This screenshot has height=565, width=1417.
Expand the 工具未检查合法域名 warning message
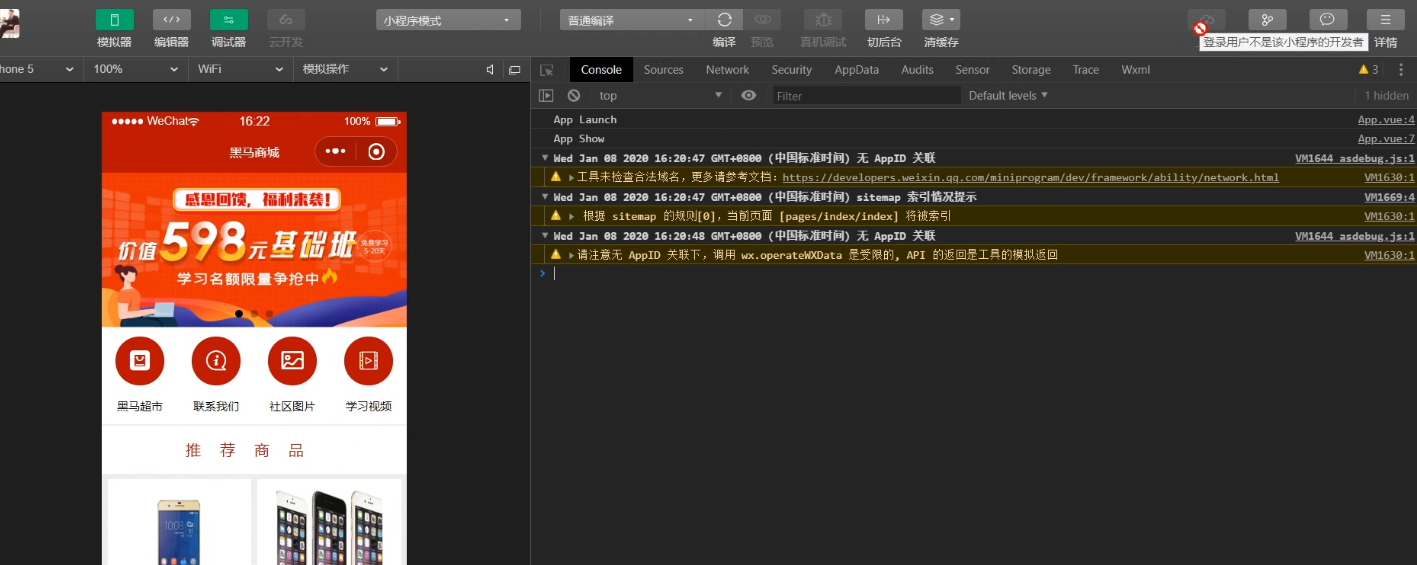[572, 178]
